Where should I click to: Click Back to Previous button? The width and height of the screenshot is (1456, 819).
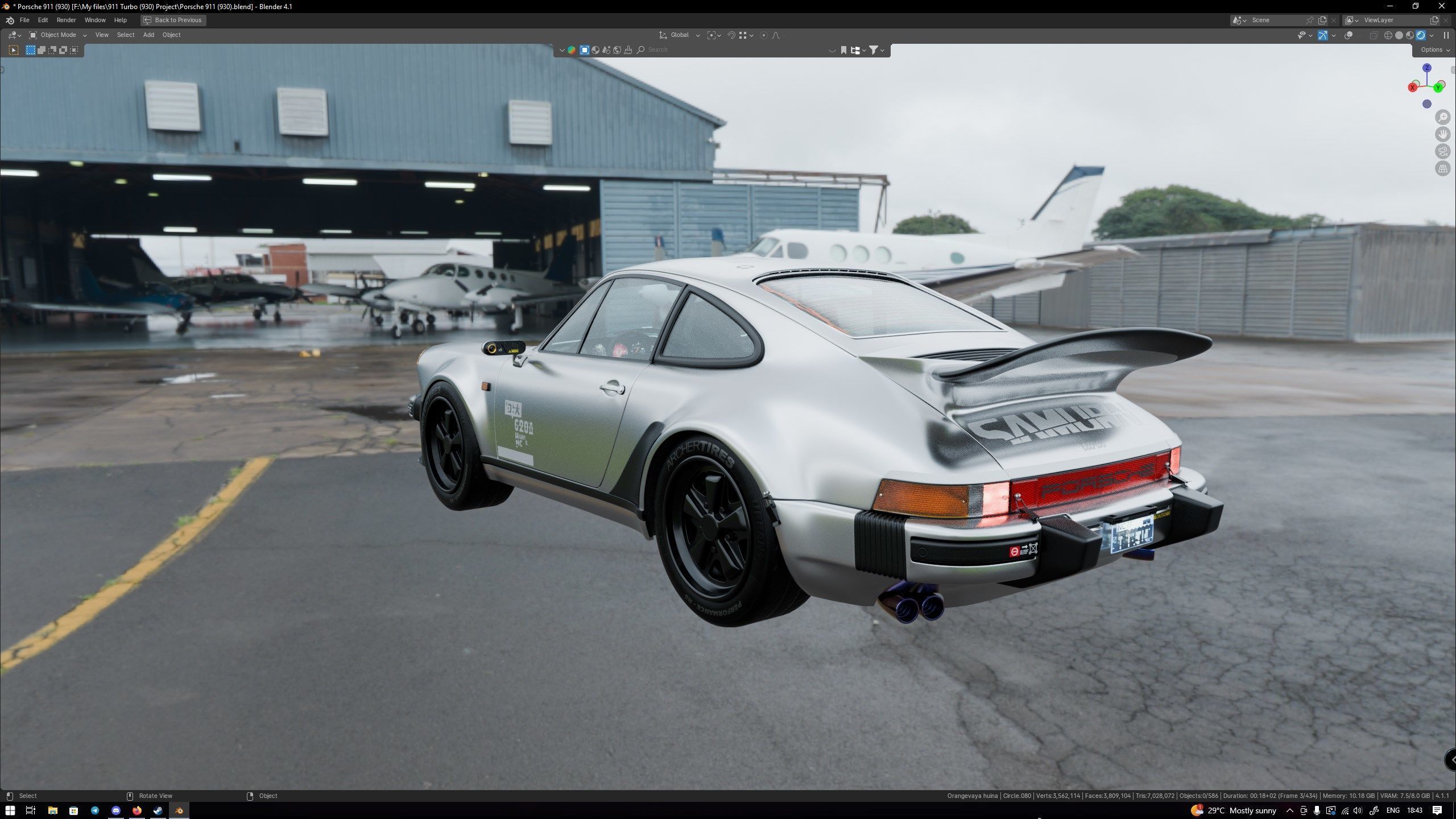point(173,20)
